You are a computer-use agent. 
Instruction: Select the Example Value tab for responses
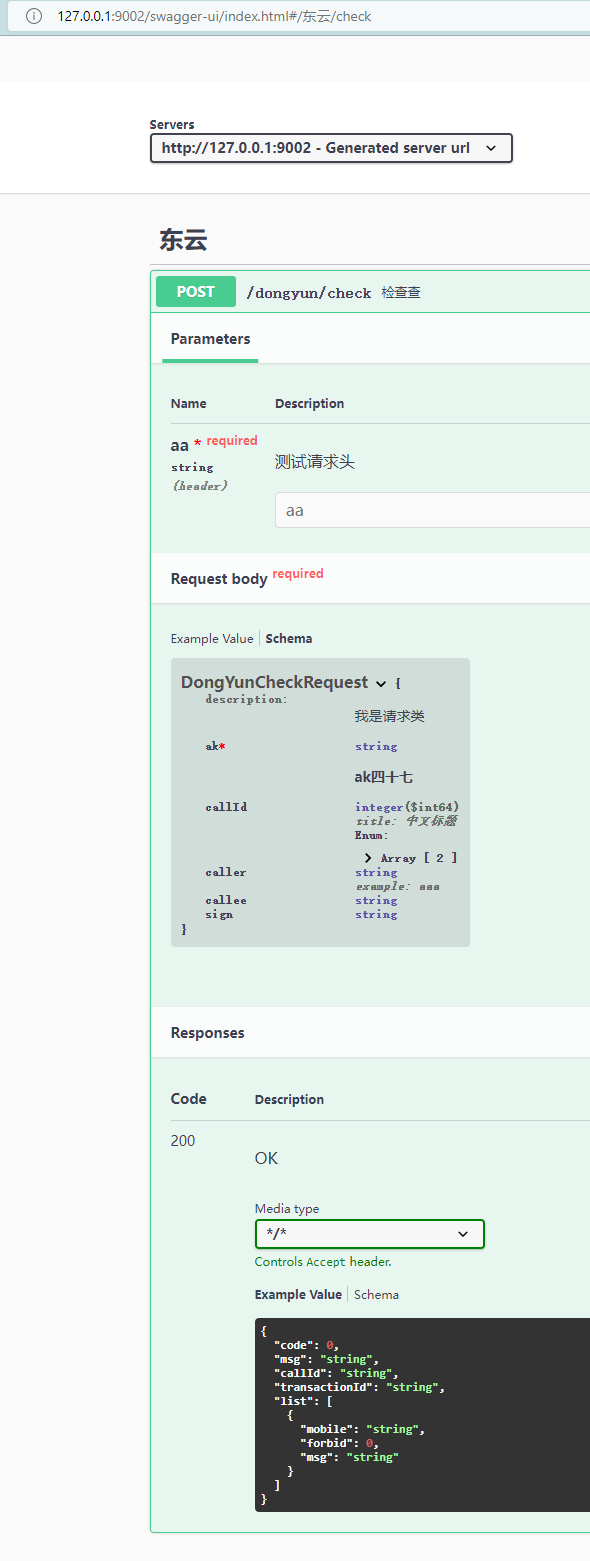coord(298,1294)
